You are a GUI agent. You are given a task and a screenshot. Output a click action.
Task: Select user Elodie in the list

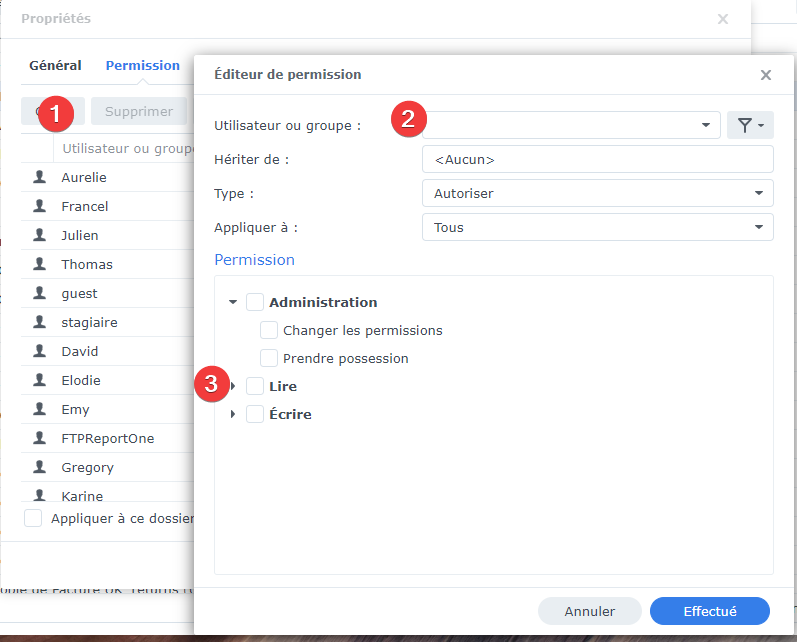[107, 380]
